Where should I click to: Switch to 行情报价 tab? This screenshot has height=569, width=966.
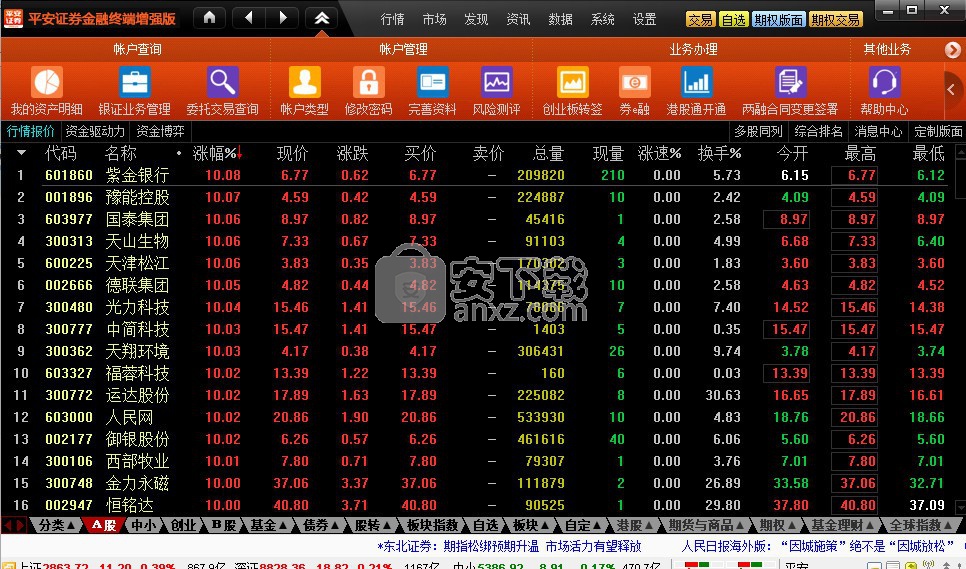(31, 131)
